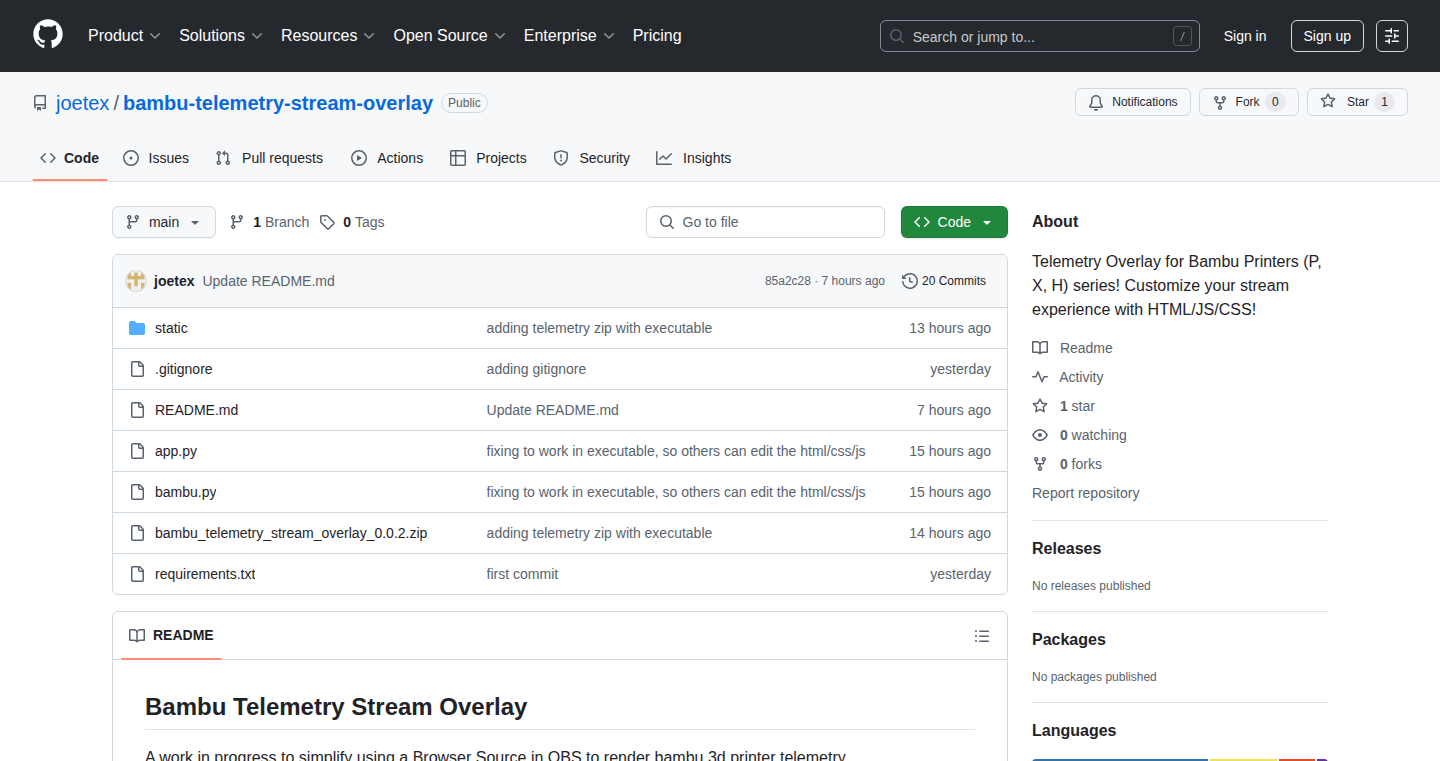Click the languages color bar
1440x761 pixels.
[x=1180, y=758]
